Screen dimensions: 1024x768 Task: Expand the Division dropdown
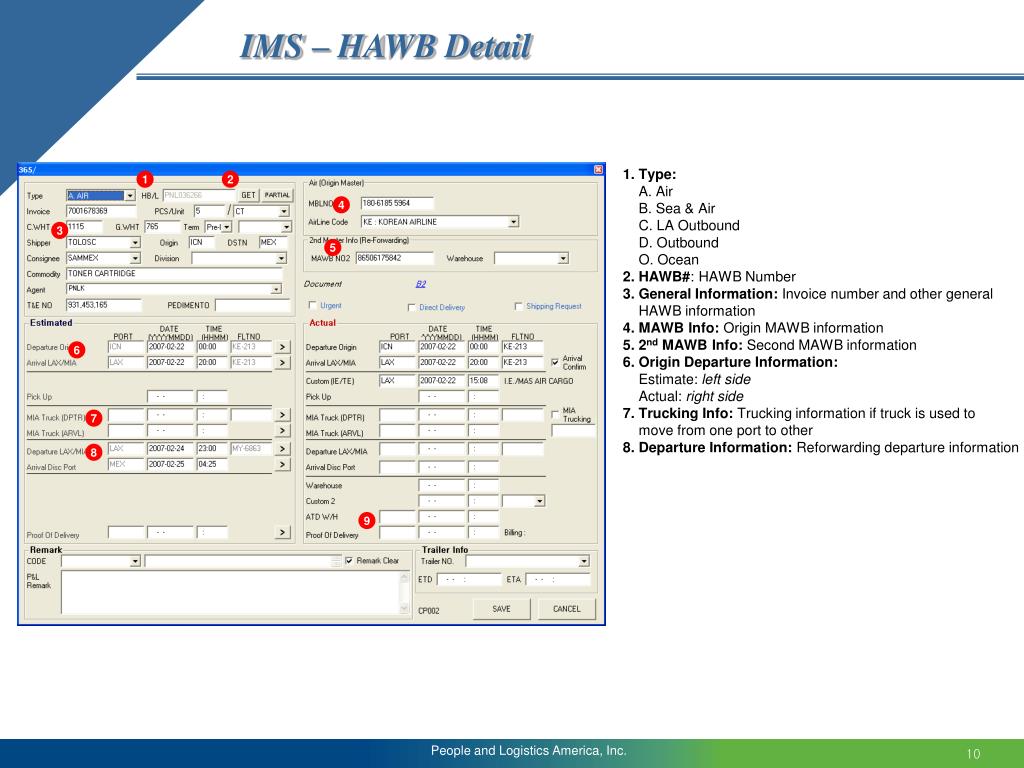click(x=281, y=259)
